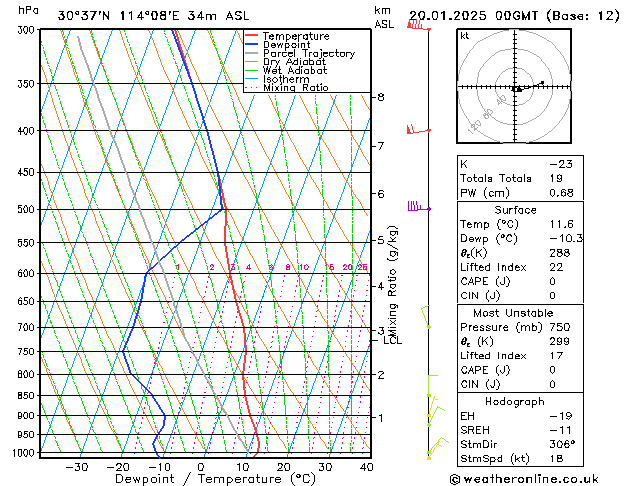
Task: Click the 40 temperature axis label
Action: (x=366, y=467)
